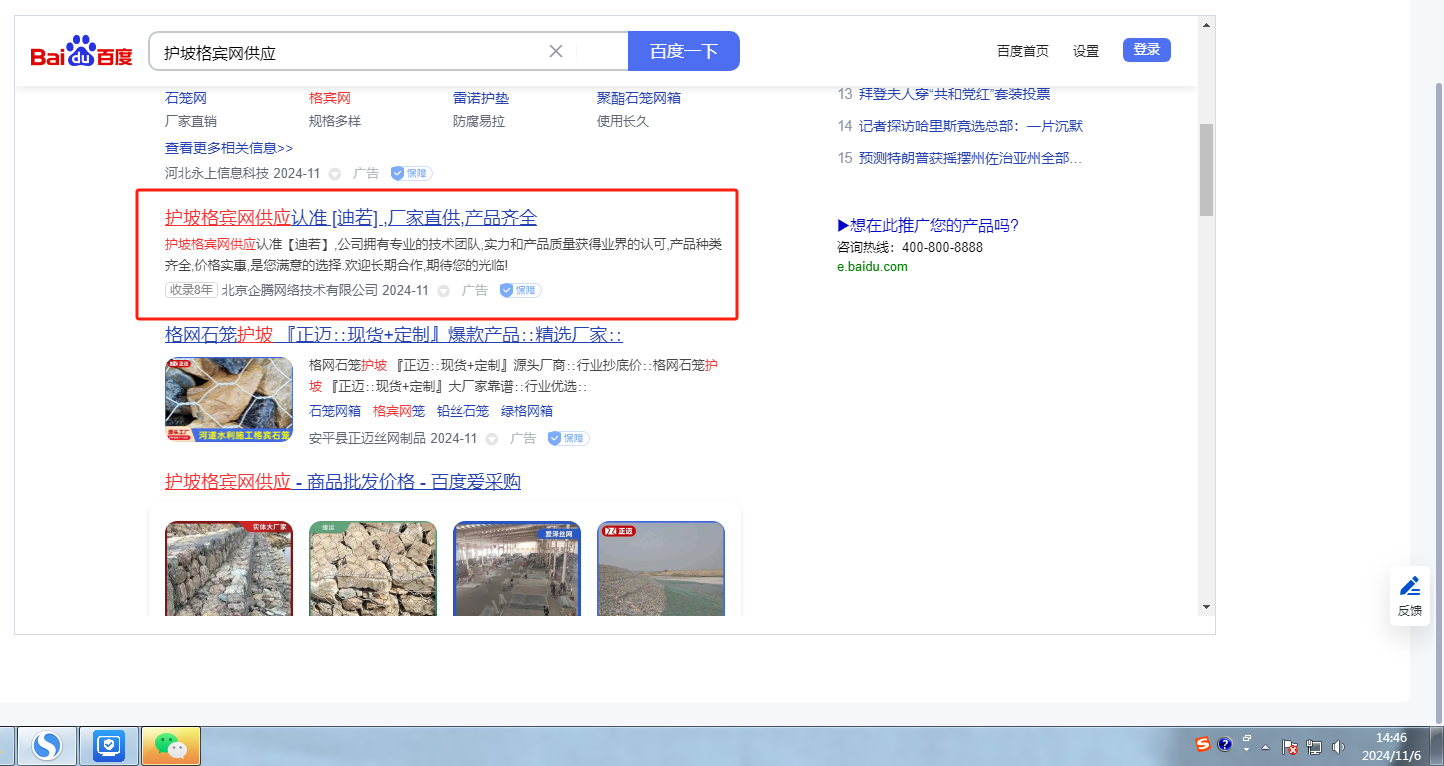Open result 格网石笼护坡『正迈::现货+定制』
This screenshot has height=766, width=1444.
pos(394,335)
